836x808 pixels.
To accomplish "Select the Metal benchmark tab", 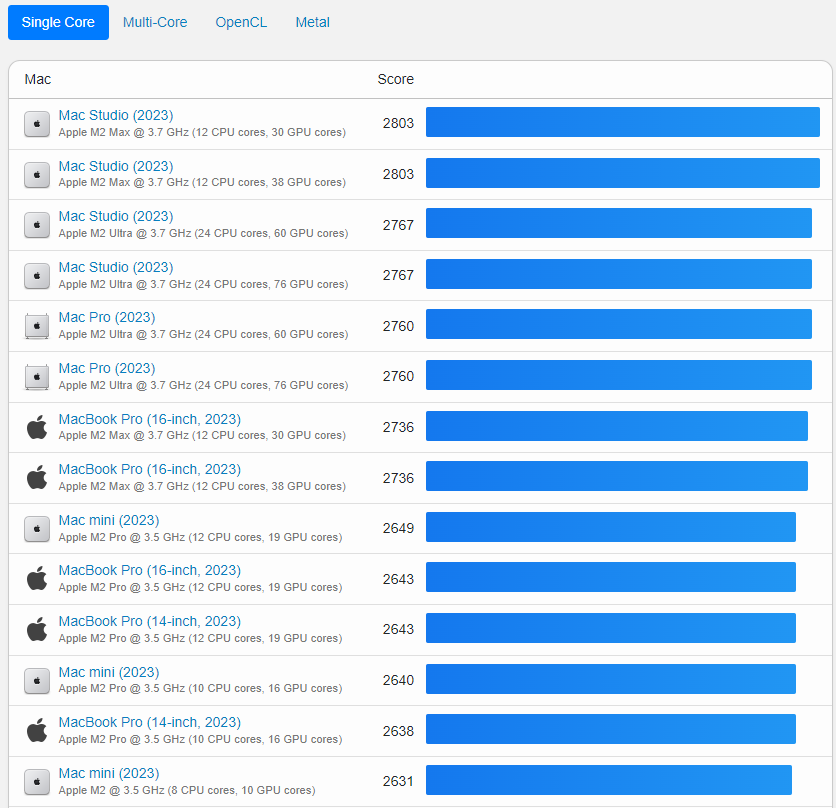I will coord(312,22).
